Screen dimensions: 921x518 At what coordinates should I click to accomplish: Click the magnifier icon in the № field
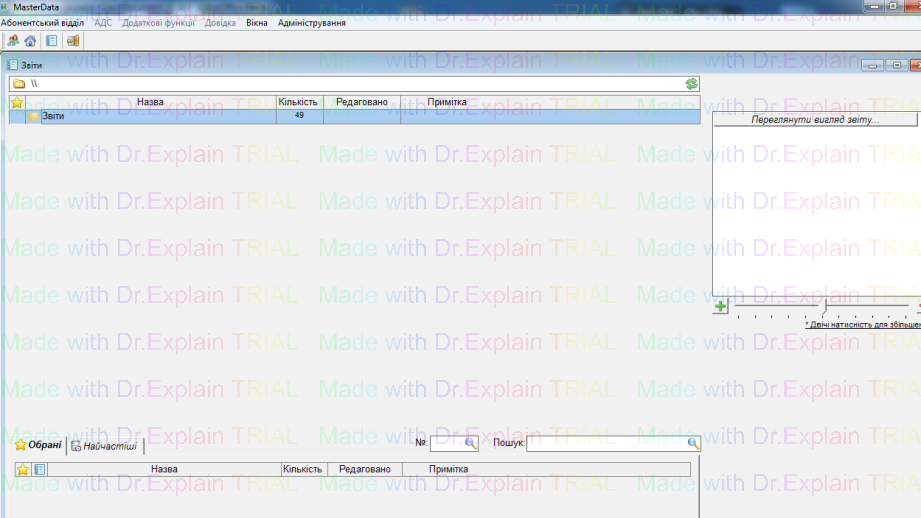[x=472, y=443]
